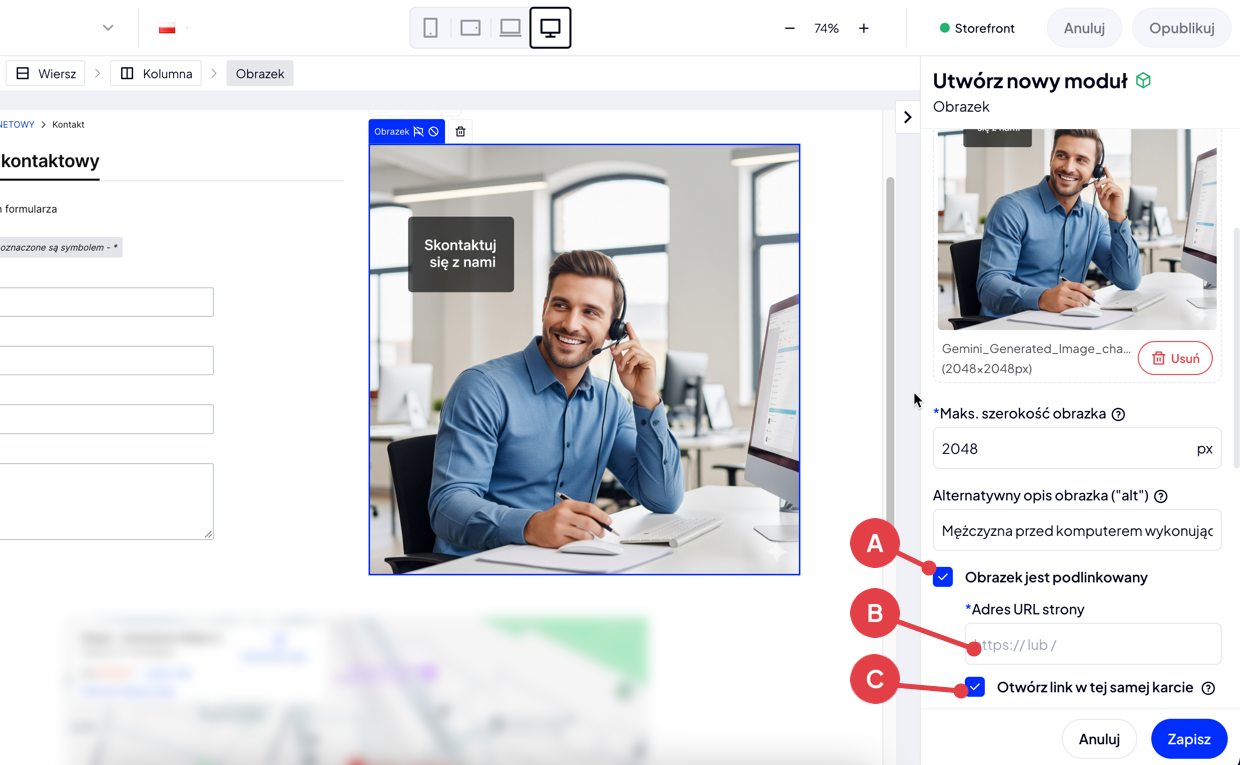Click the Usuń button to remove image
The height and width of the screenshot is (765, 1240).
(1174, 358)
